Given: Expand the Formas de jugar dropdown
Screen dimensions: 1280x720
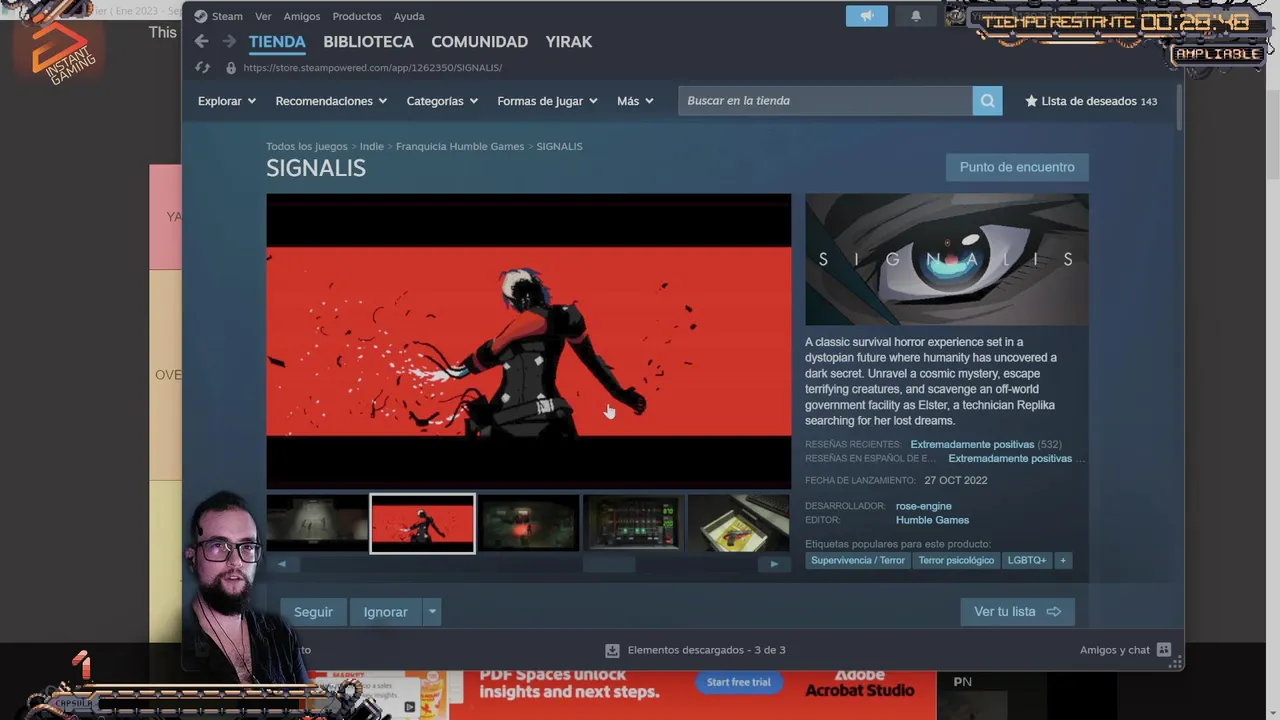Looking at the screenshot, I should [547, 101].
